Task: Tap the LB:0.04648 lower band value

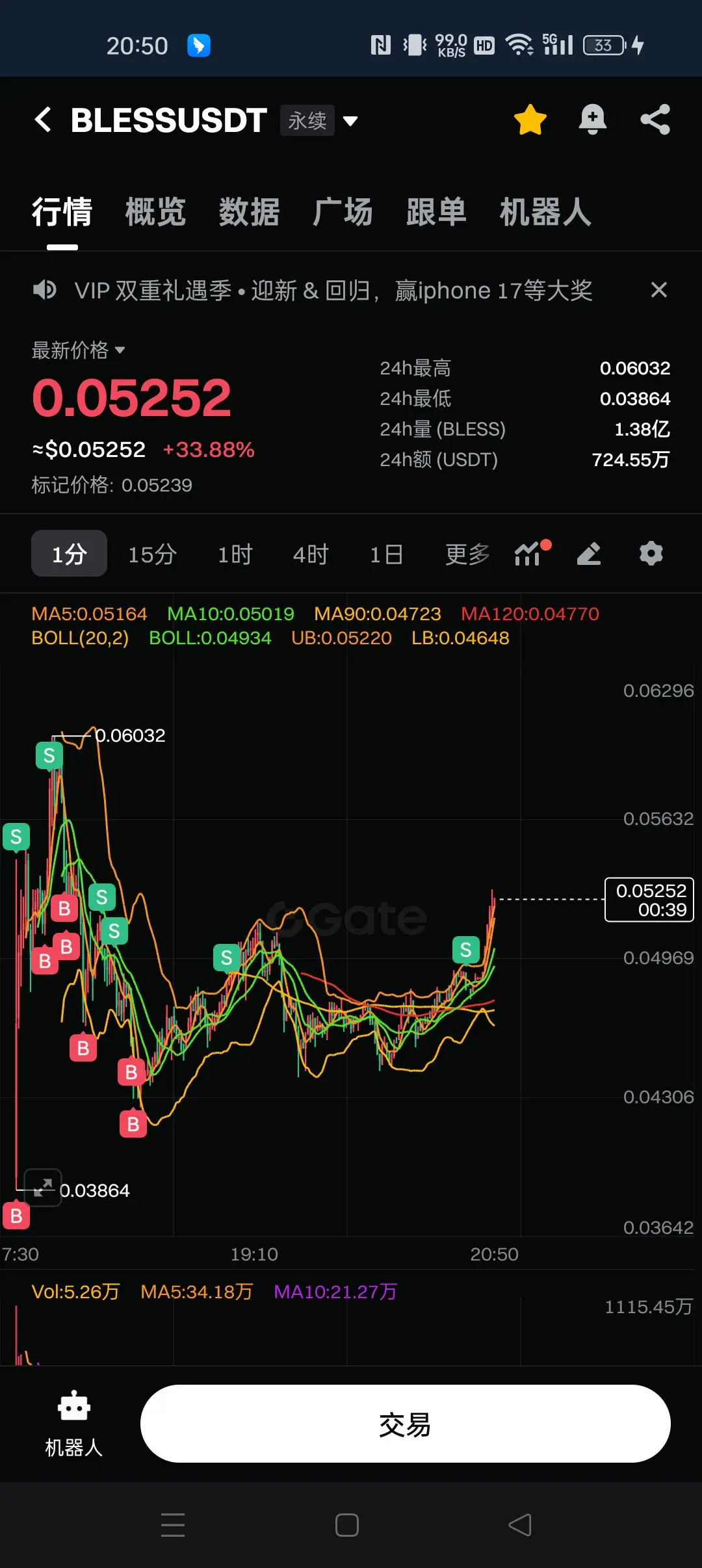Action: coord(460,638)
